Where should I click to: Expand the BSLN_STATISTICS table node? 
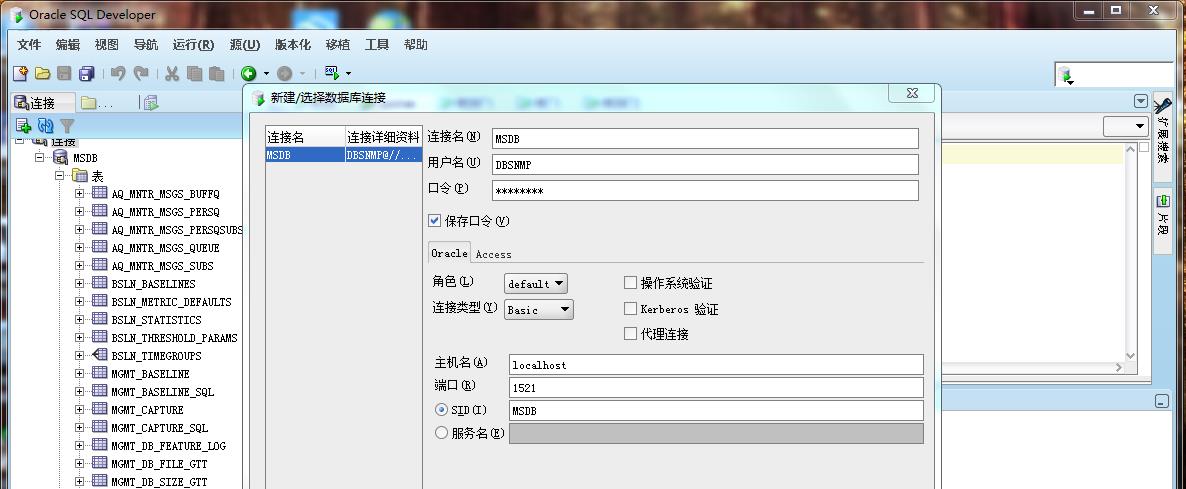79,320
